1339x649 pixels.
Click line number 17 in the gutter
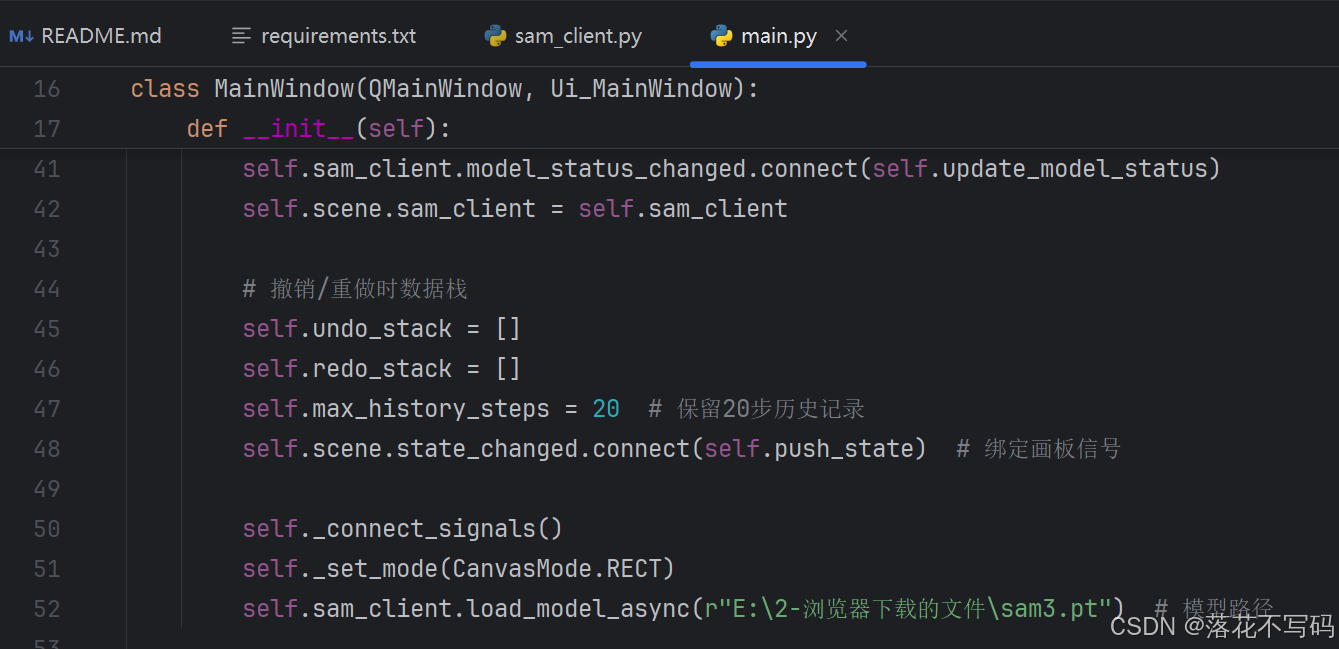pos(47,129)
